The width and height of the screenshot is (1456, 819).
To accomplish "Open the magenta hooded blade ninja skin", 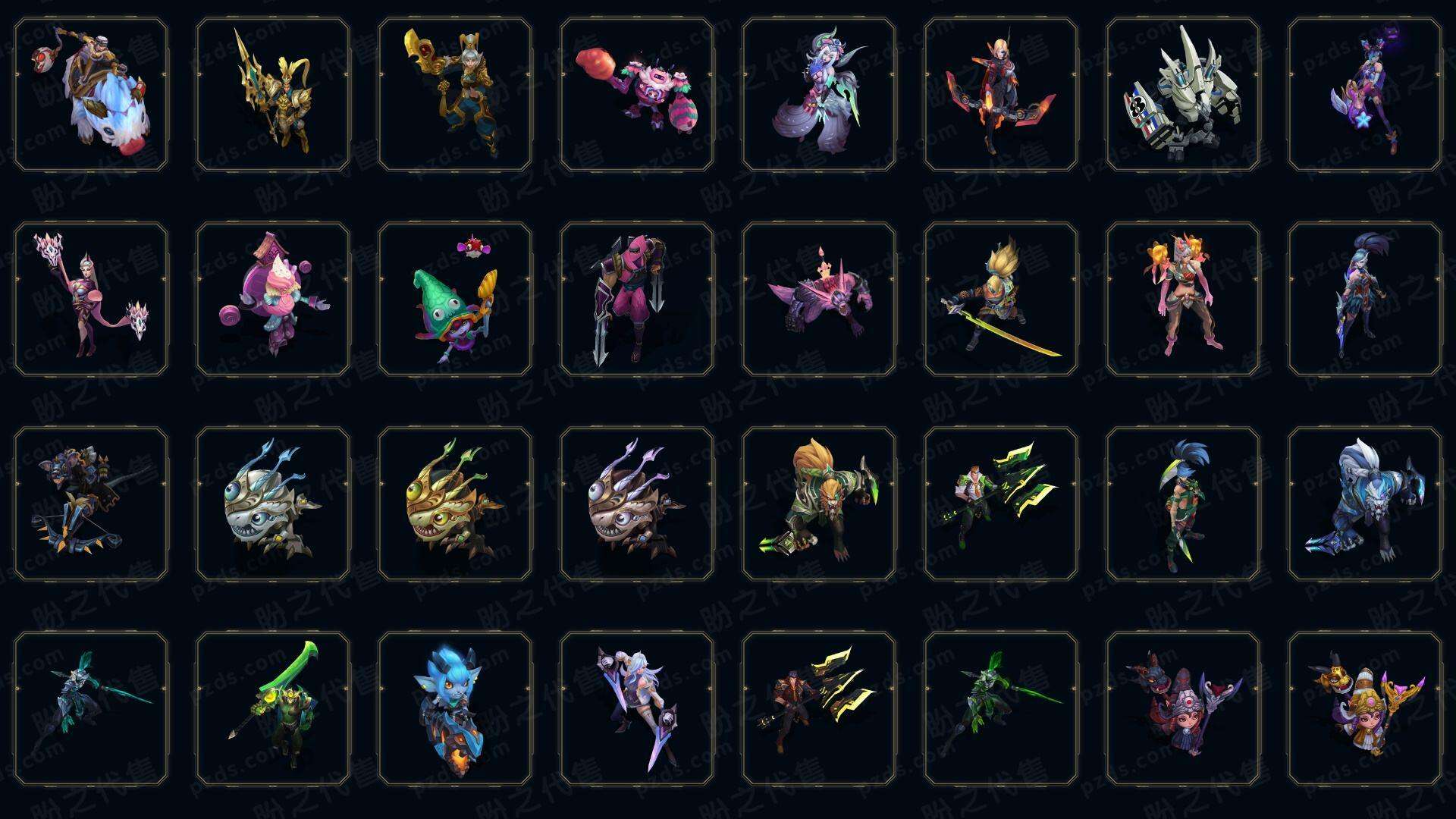I will pyautogui.click(x=637, y=299).
